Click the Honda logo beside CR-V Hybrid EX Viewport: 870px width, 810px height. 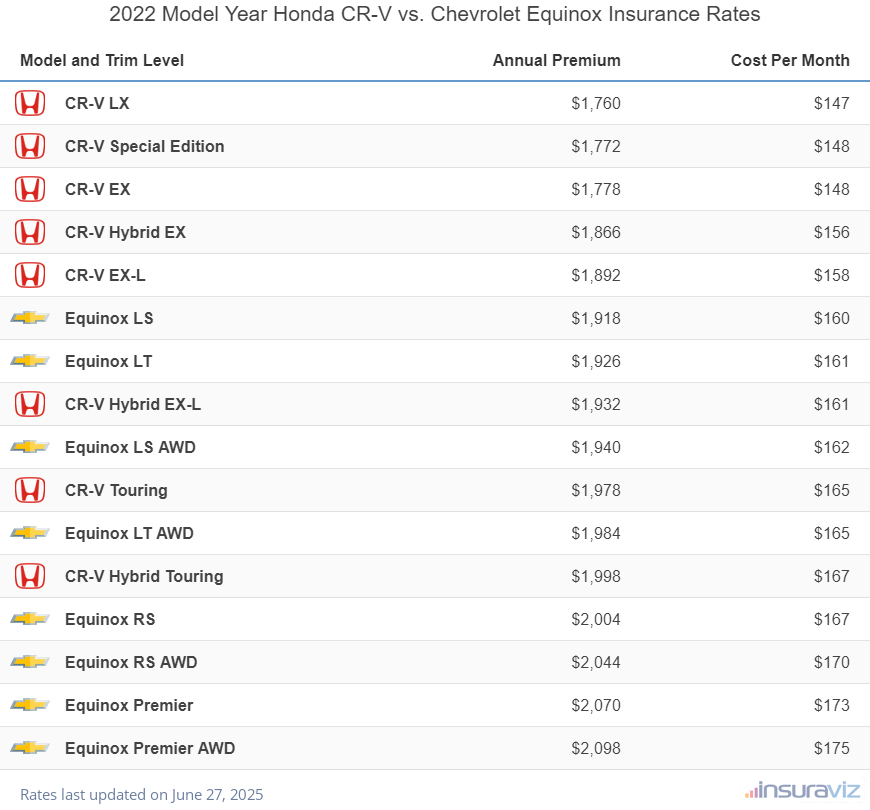click(x=30, y=232)
